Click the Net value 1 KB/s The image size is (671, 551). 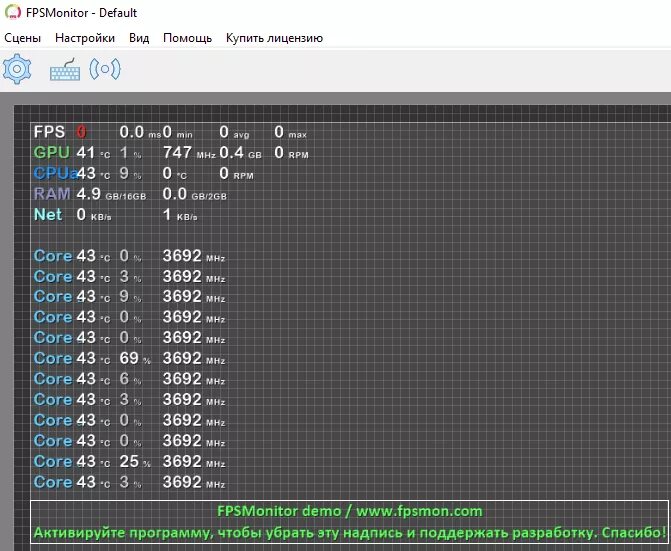pyautogui.click(x=180, y=215)
